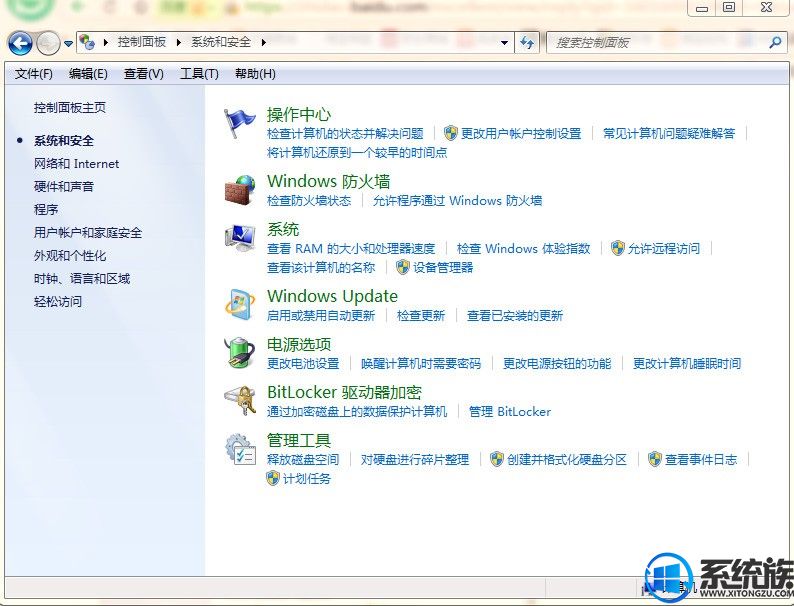
Task: Click the search magnifier icon
Action: pos(775,43)
